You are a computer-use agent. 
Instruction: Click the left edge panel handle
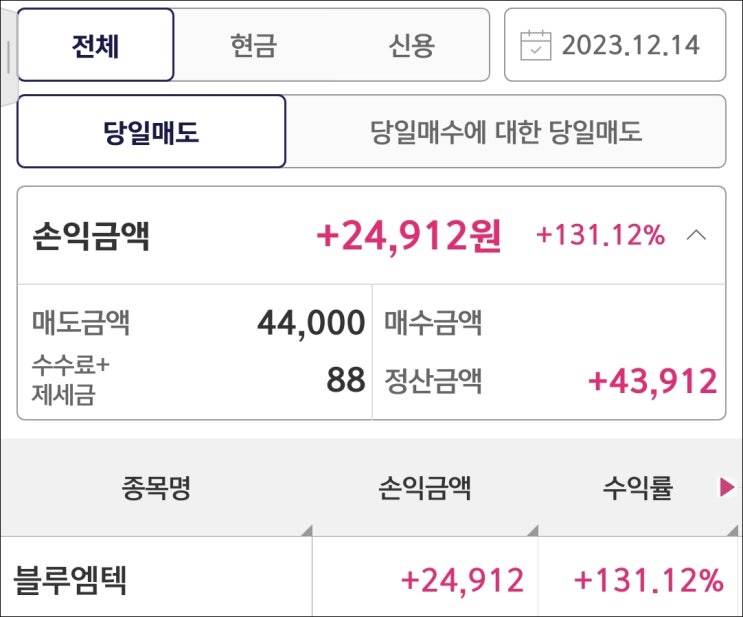pos(8,58)
